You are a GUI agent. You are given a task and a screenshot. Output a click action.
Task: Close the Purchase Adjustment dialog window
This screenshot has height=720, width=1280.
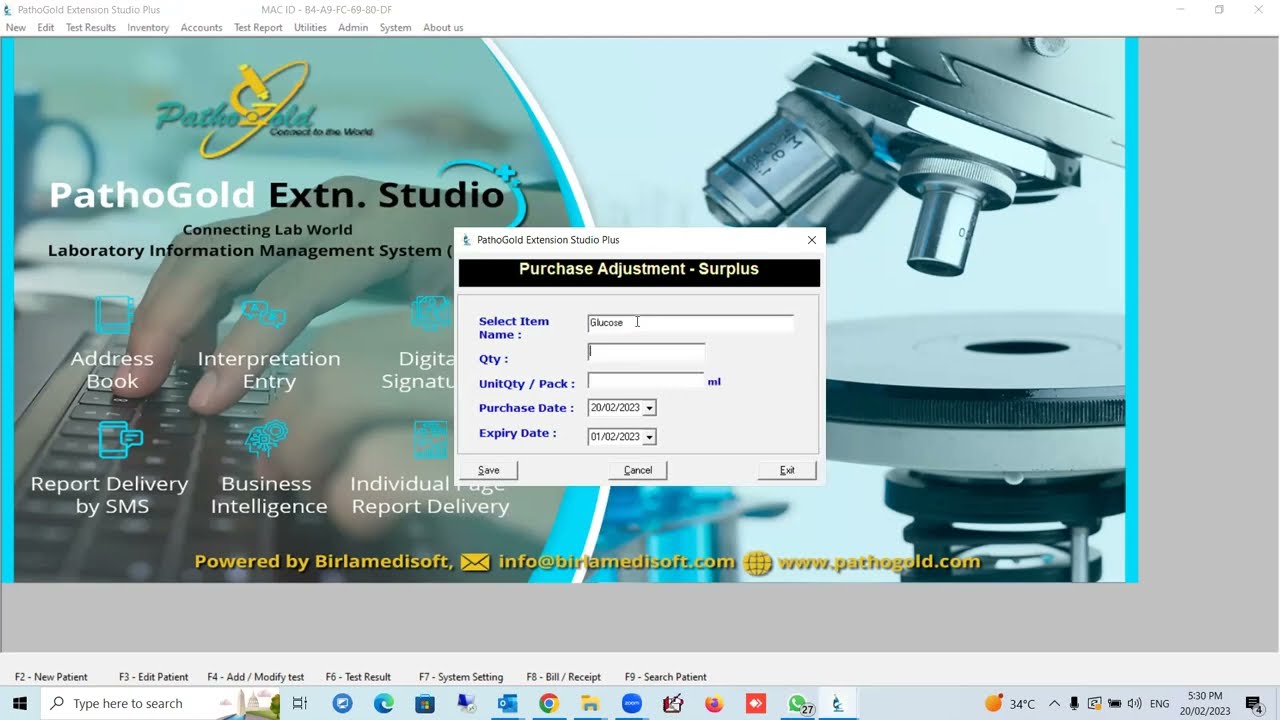(x=811, y=240)
